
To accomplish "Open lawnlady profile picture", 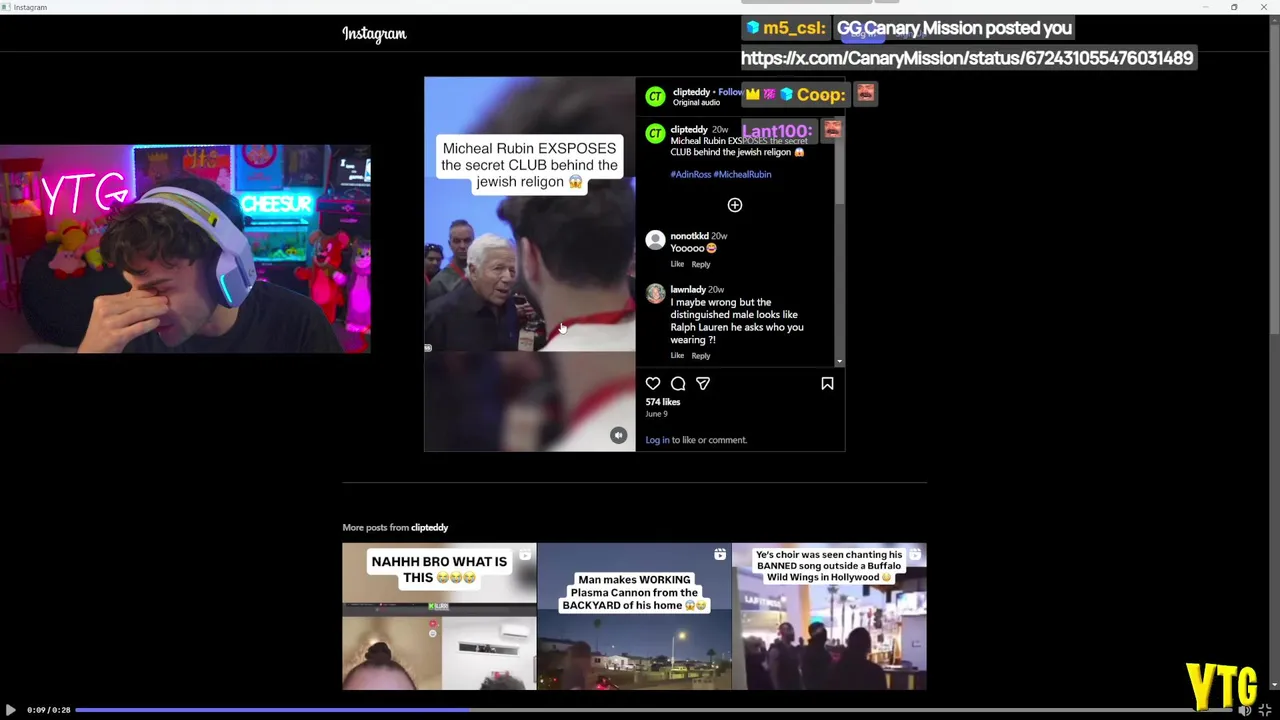I will tap(655, 293).
